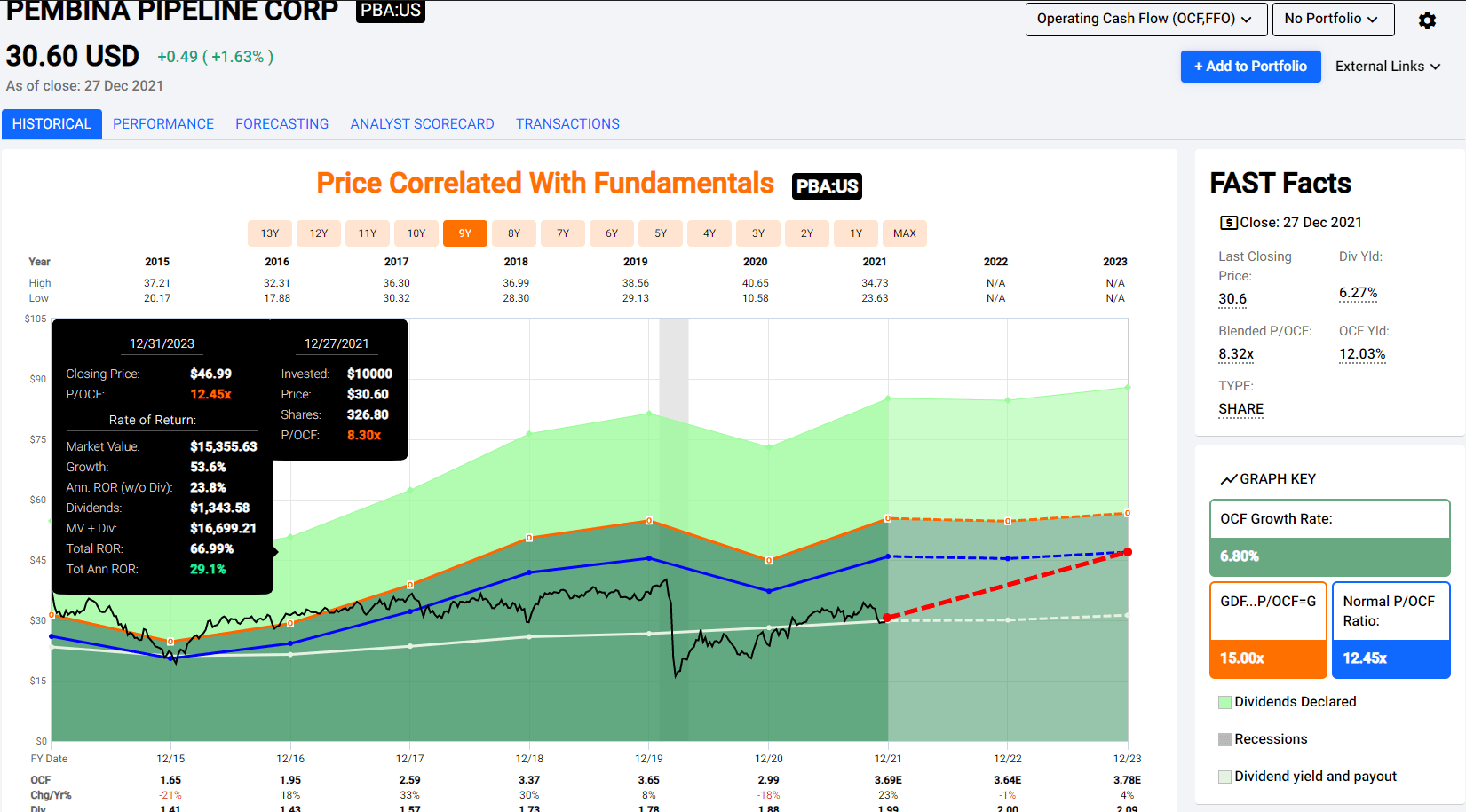Viewport: 1466px width, 812px height.
Task: Click the red 12/21 price marker on chart
Action: [887, 618]
